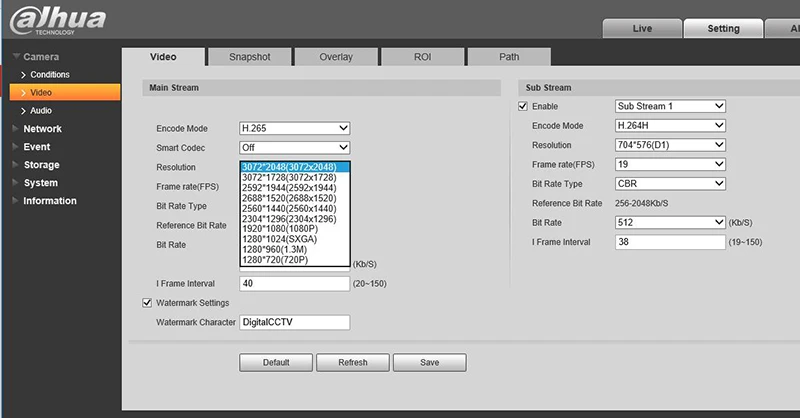Switch to the Setting tab
The height and width of the screenshot is (418, 800).
click(723, 29)
